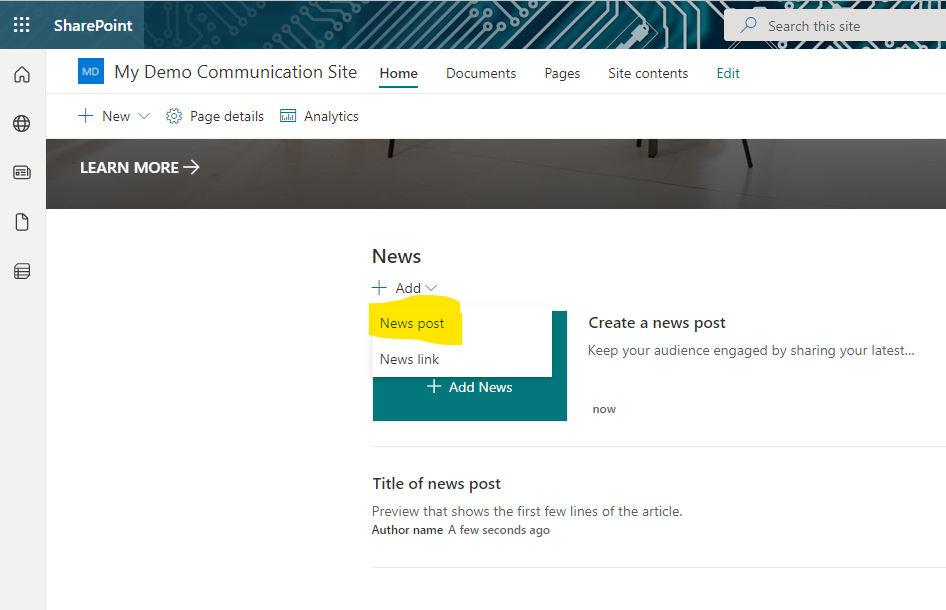Screen dimensions: 946x610
Task: Click the search magnifier icon
Action: (749, 25)
